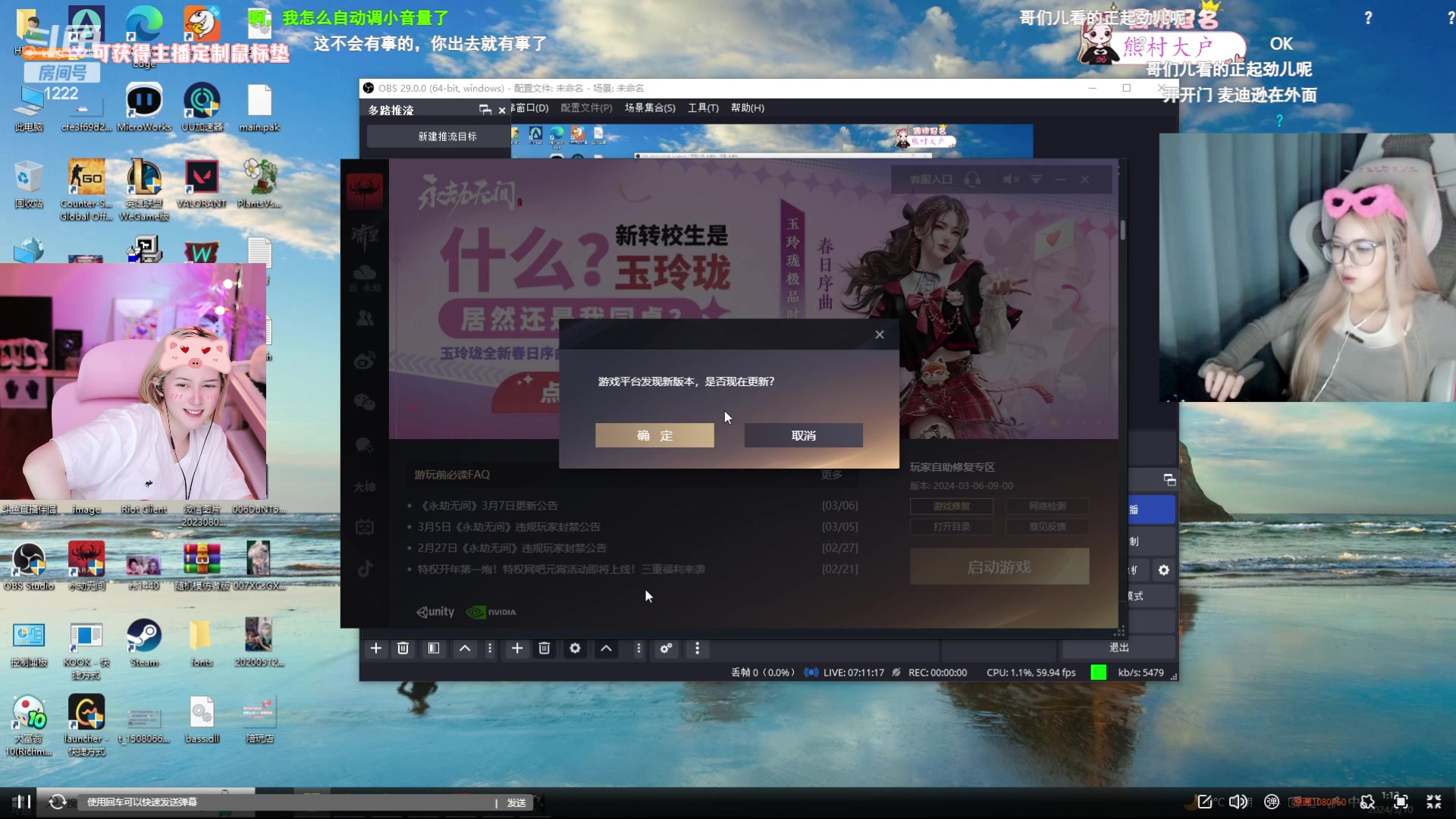Open the 3月7日更新公告 news item
The height and width of the screenshot is (819, 1456).
click(x=488, y=506)
